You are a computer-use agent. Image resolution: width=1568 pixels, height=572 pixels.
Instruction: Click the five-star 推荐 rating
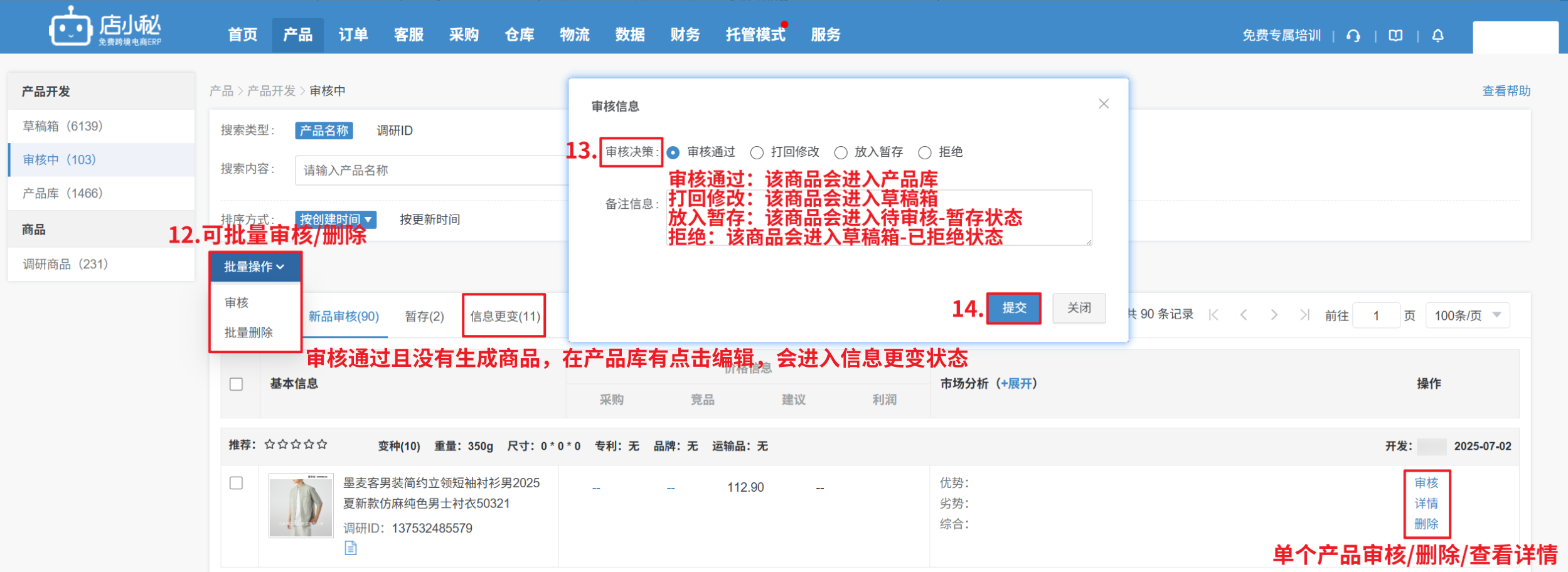point(296,445)
